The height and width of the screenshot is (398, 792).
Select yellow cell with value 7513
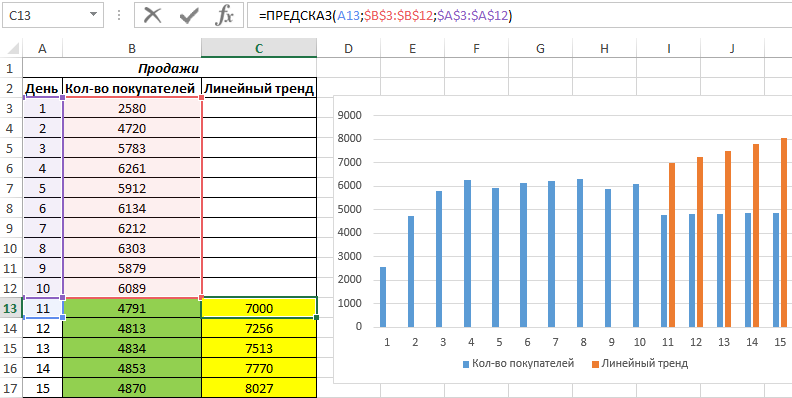[259, 349]
